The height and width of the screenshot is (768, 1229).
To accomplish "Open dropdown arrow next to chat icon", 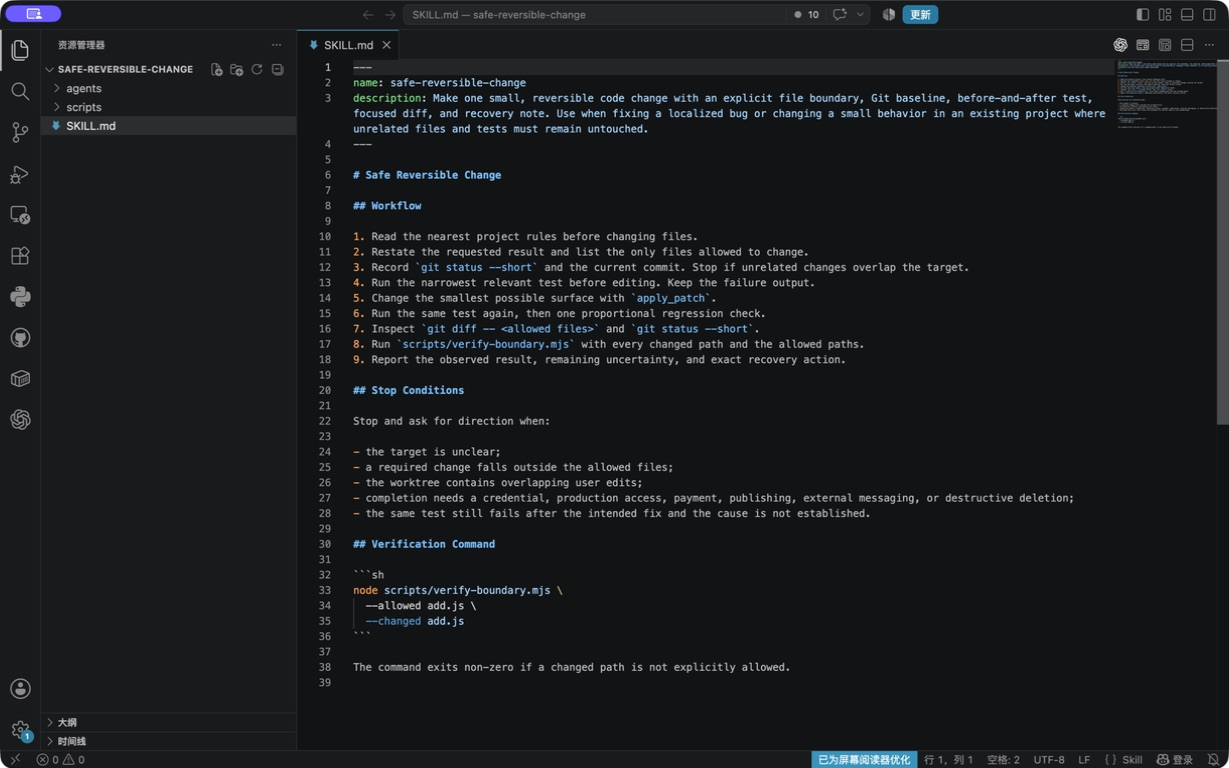I will 860,15.
